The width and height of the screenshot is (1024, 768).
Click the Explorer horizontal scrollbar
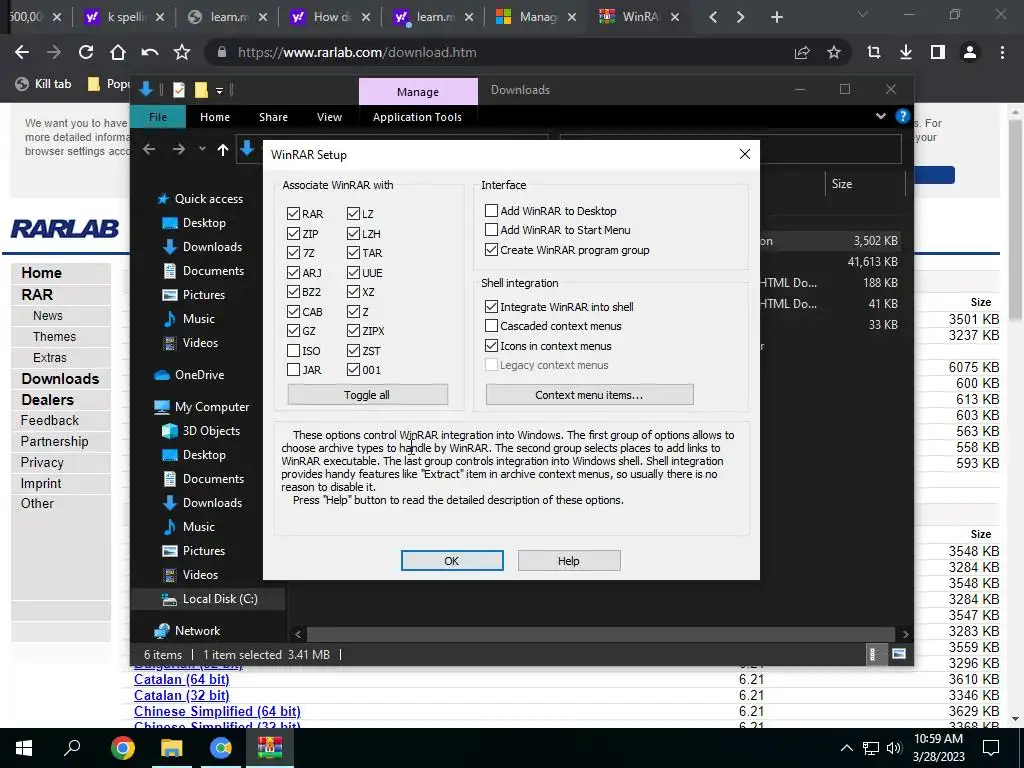pyautogui.click(x=601, y=634)
